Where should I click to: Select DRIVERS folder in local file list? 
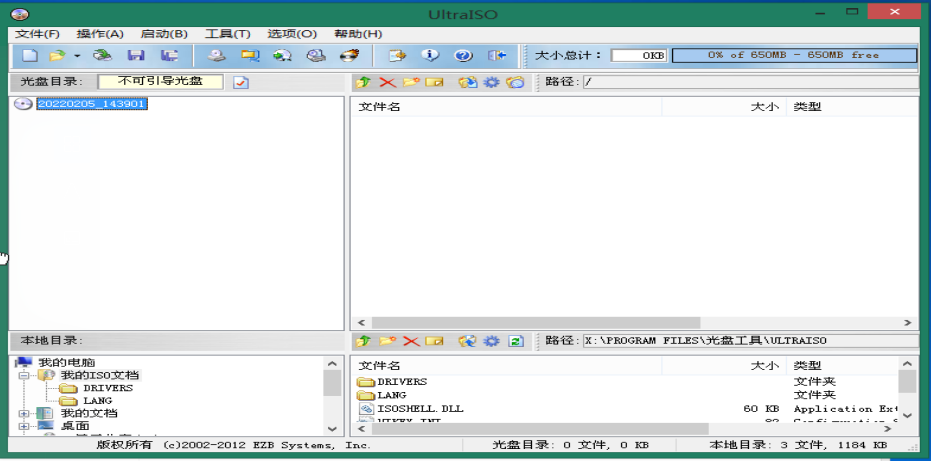[402, 381]
